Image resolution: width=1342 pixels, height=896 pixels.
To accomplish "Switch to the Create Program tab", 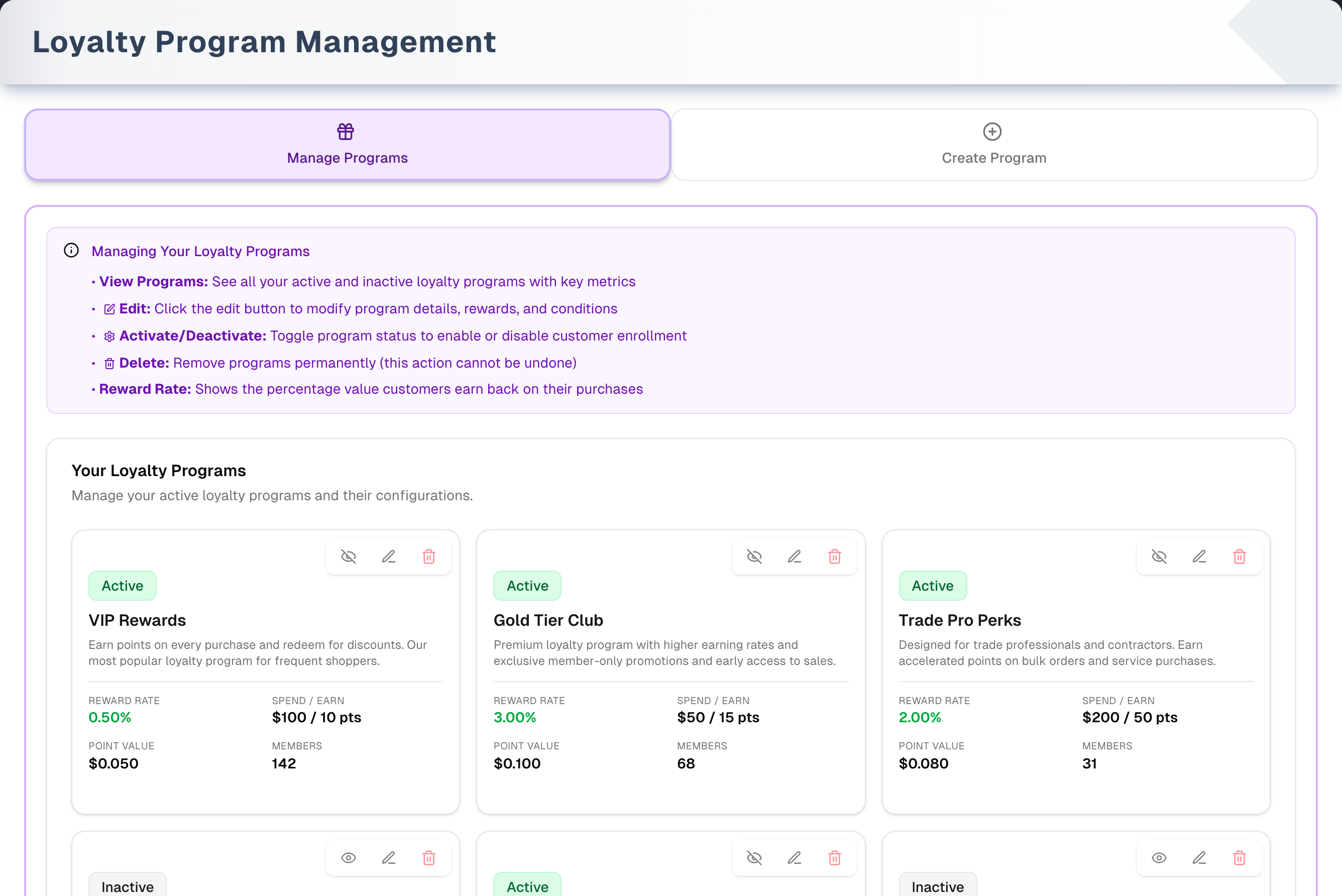I will click(x=994, y=145).
